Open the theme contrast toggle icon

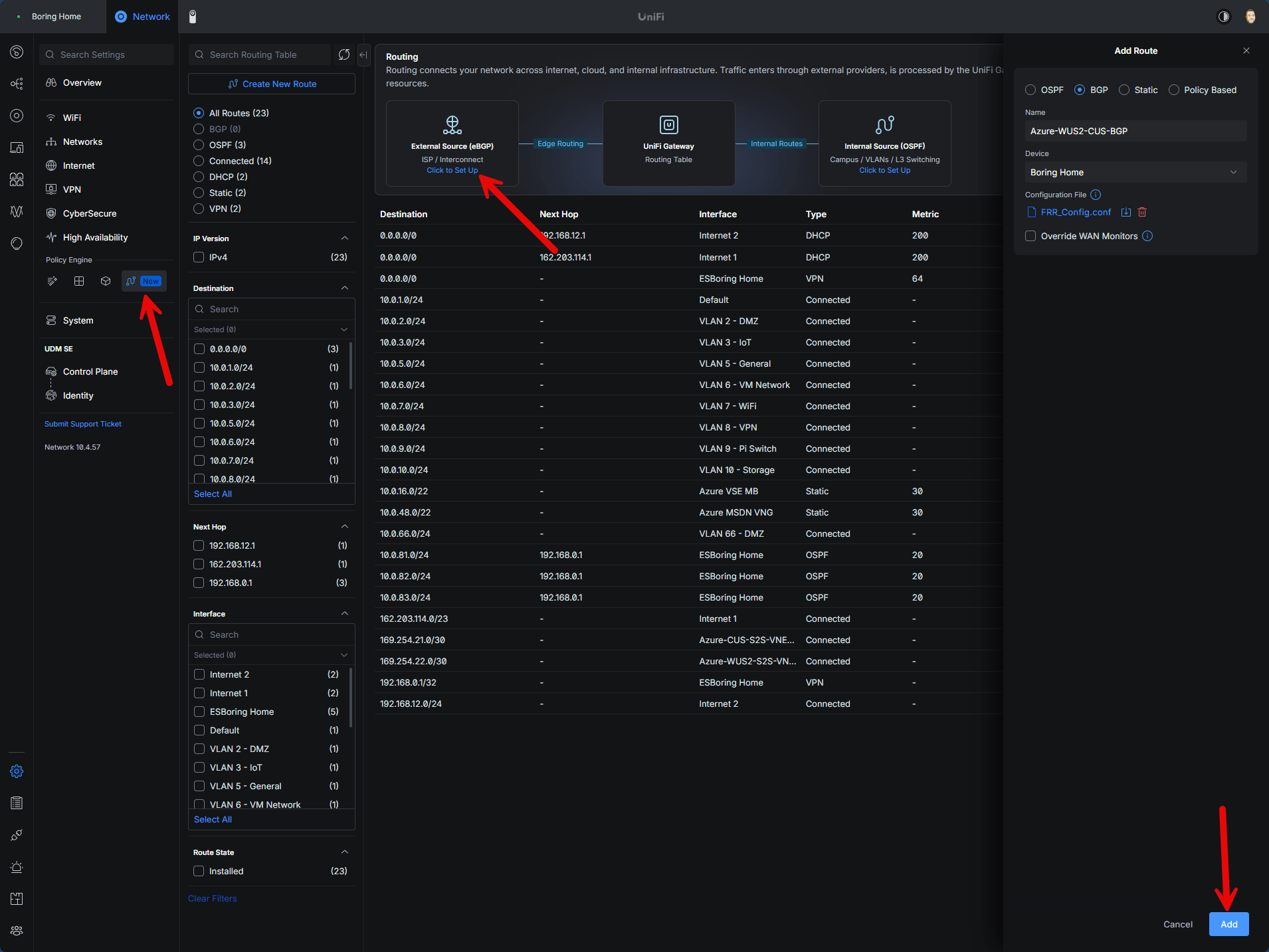[x=1224, y=17]
